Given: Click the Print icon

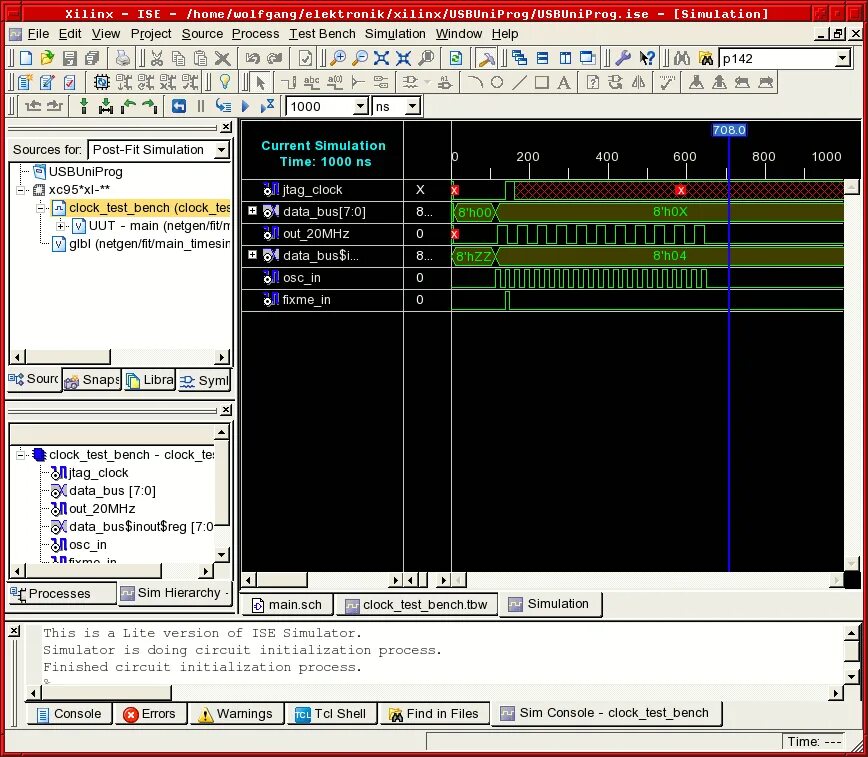Looking at the screenshot, I should tap(122, 58).
